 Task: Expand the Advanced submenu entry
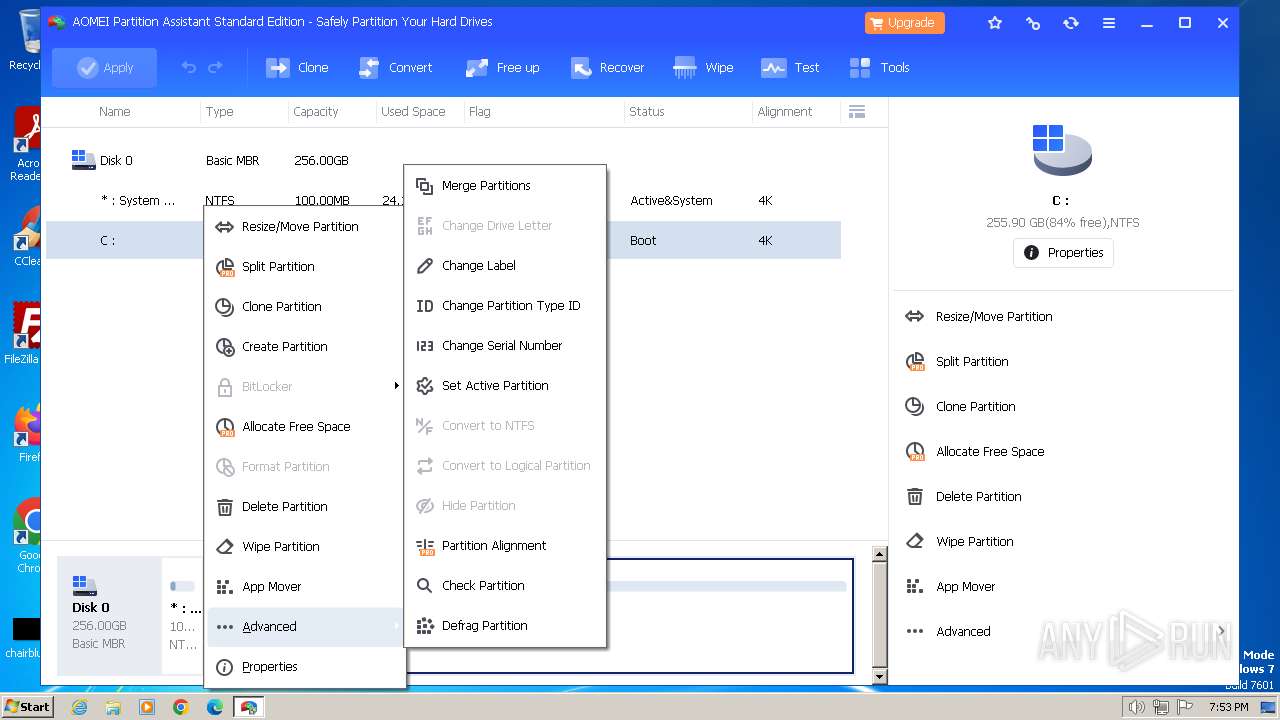click(305, 627)
